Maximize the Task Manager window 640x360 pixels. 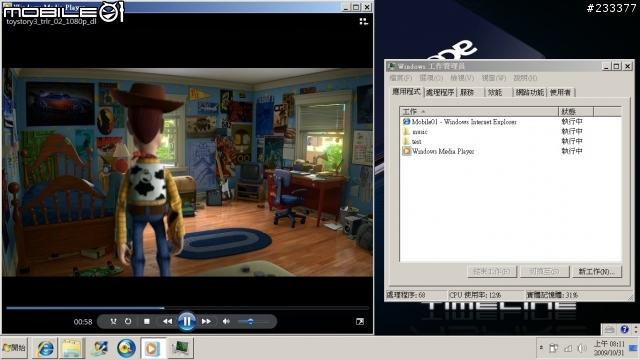pos(616,66)
